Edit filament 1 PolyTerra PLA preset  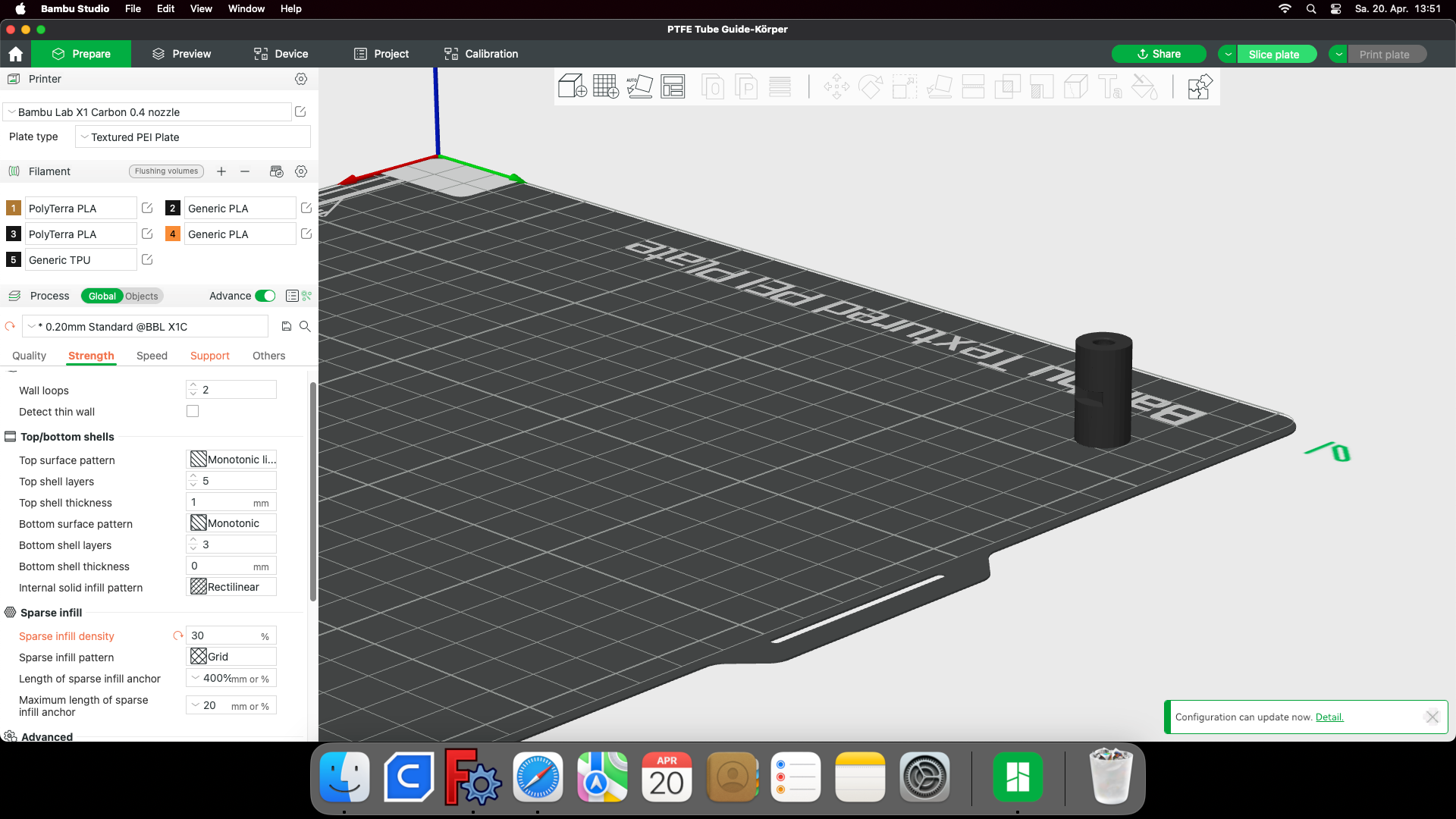coord(147,208)
